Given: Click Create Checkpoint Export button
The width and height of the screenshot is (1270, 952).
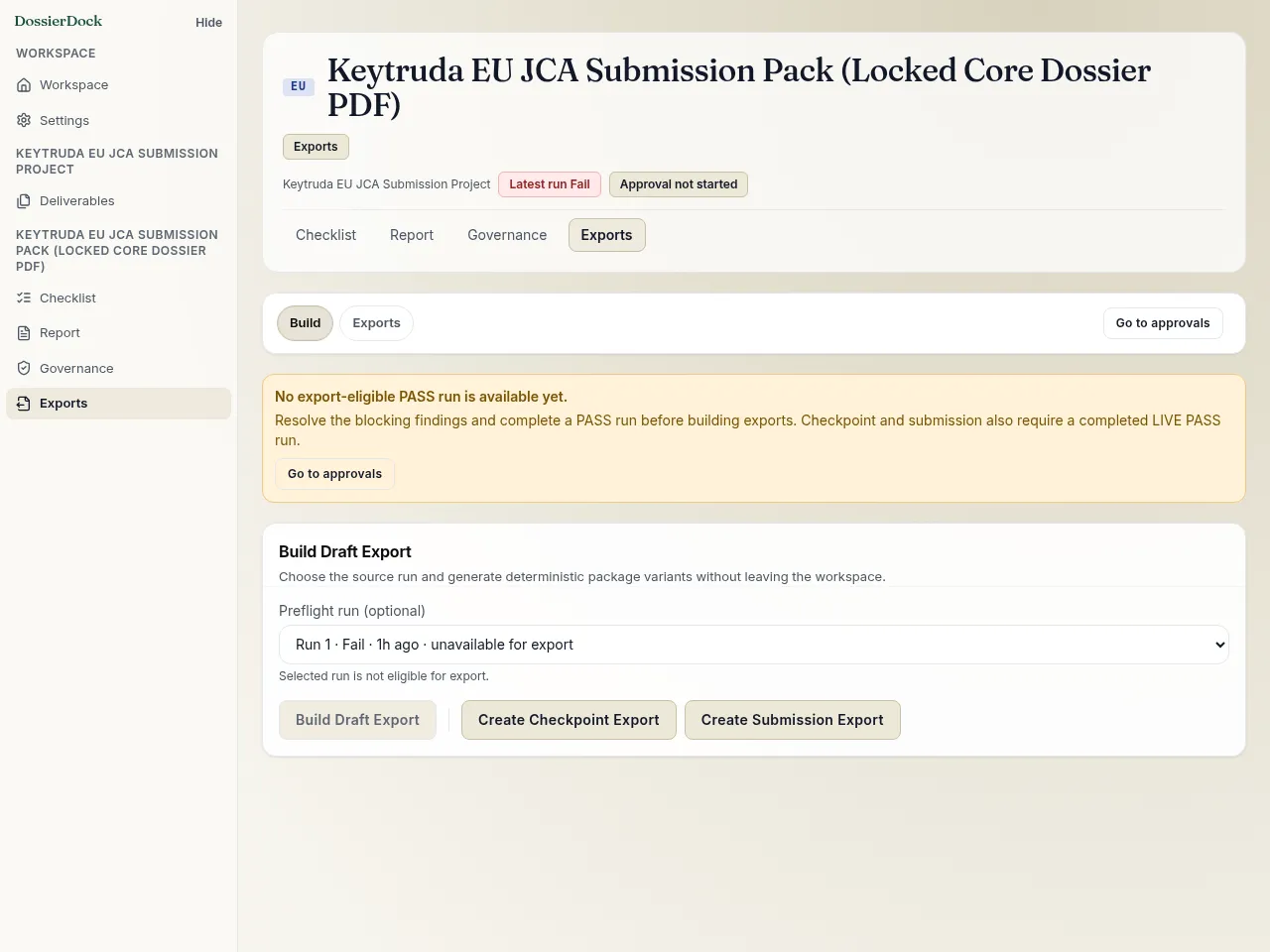Looking at the screenshot, I should pos(569,720).
